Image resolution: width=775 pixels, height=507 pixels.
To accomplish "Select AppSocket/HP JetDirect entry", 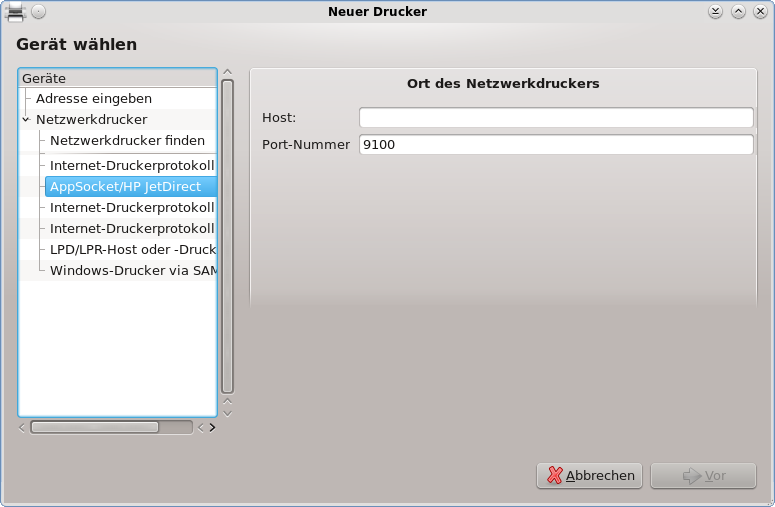I will (x=131, y=186).
